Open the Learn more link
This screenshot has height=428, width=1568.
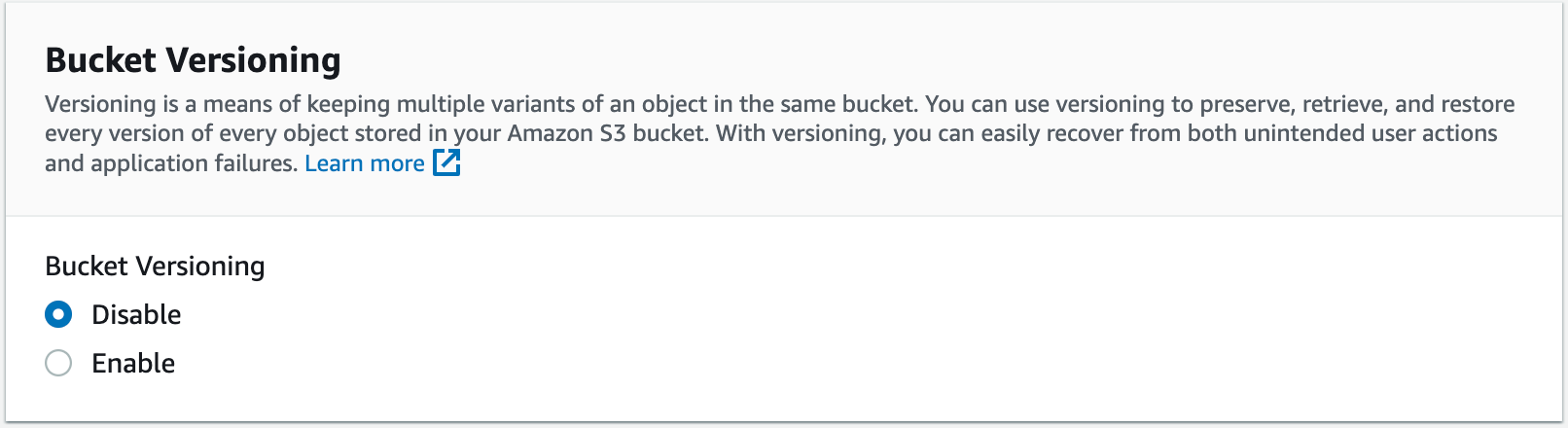tap(364, 163)
